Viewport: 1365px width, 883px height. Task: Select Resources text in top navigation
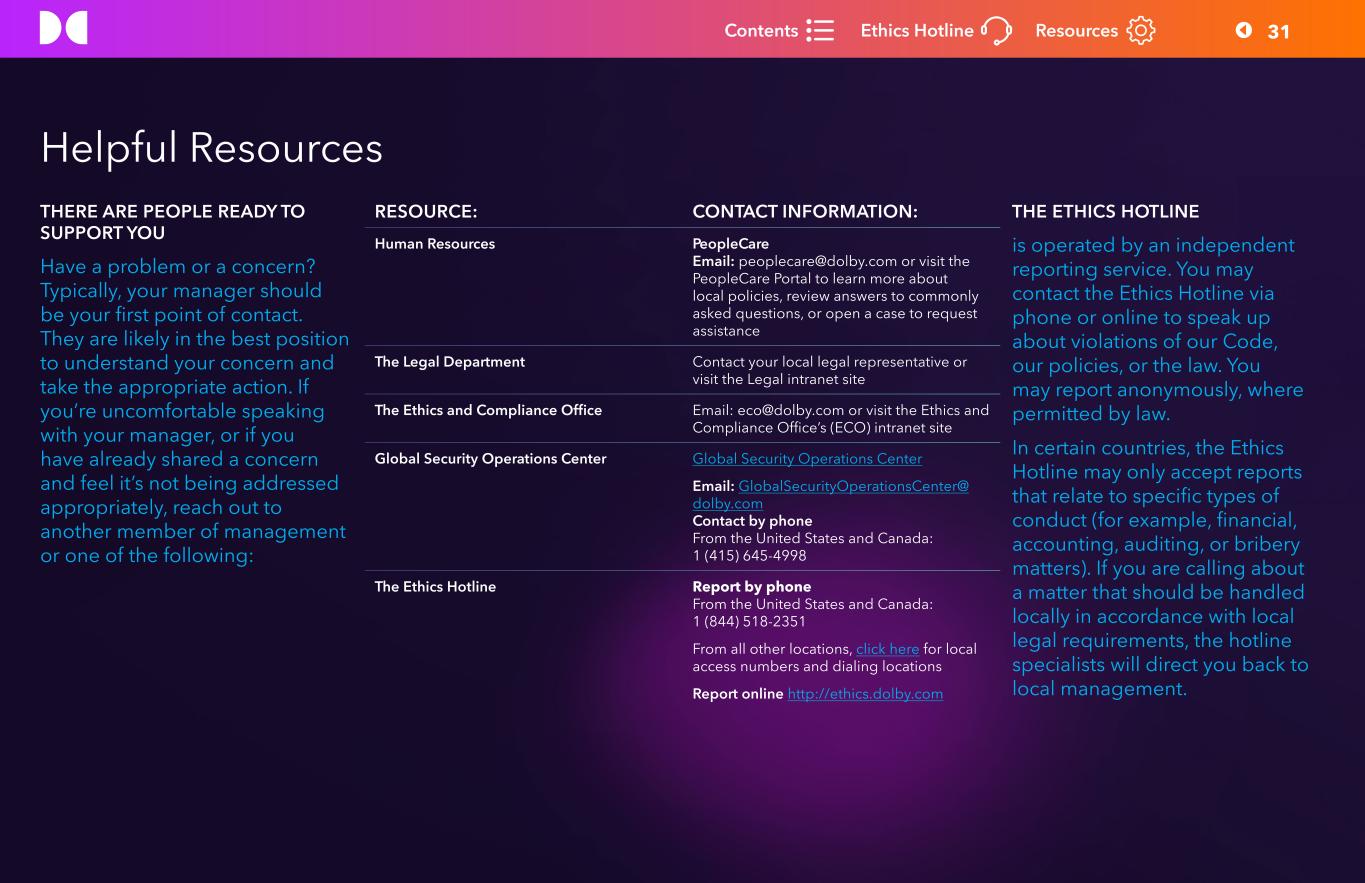point(1076,31)
